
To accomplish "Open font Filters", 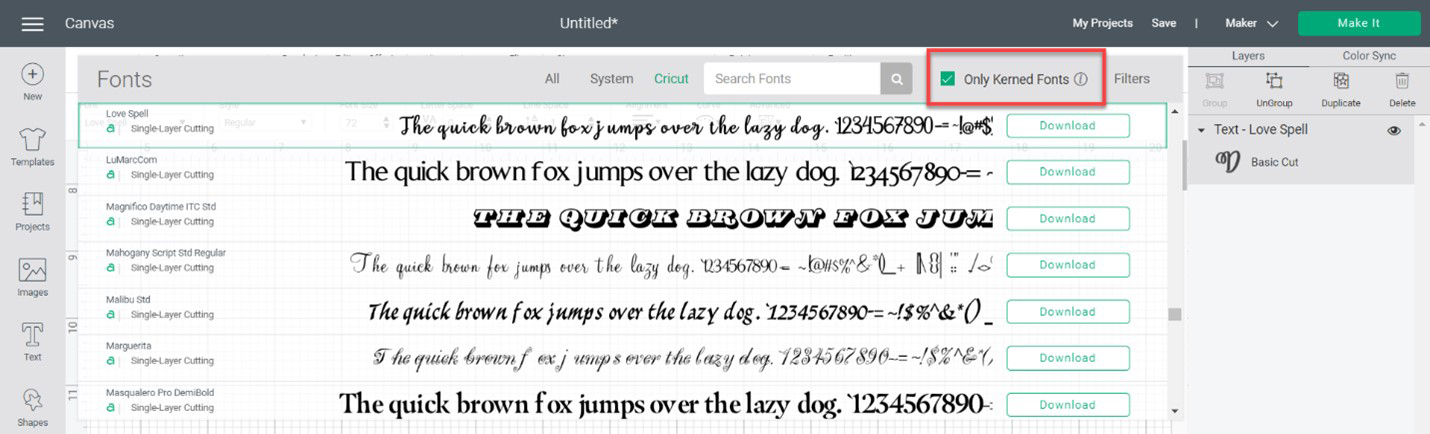I will (x=1132, y=79).
